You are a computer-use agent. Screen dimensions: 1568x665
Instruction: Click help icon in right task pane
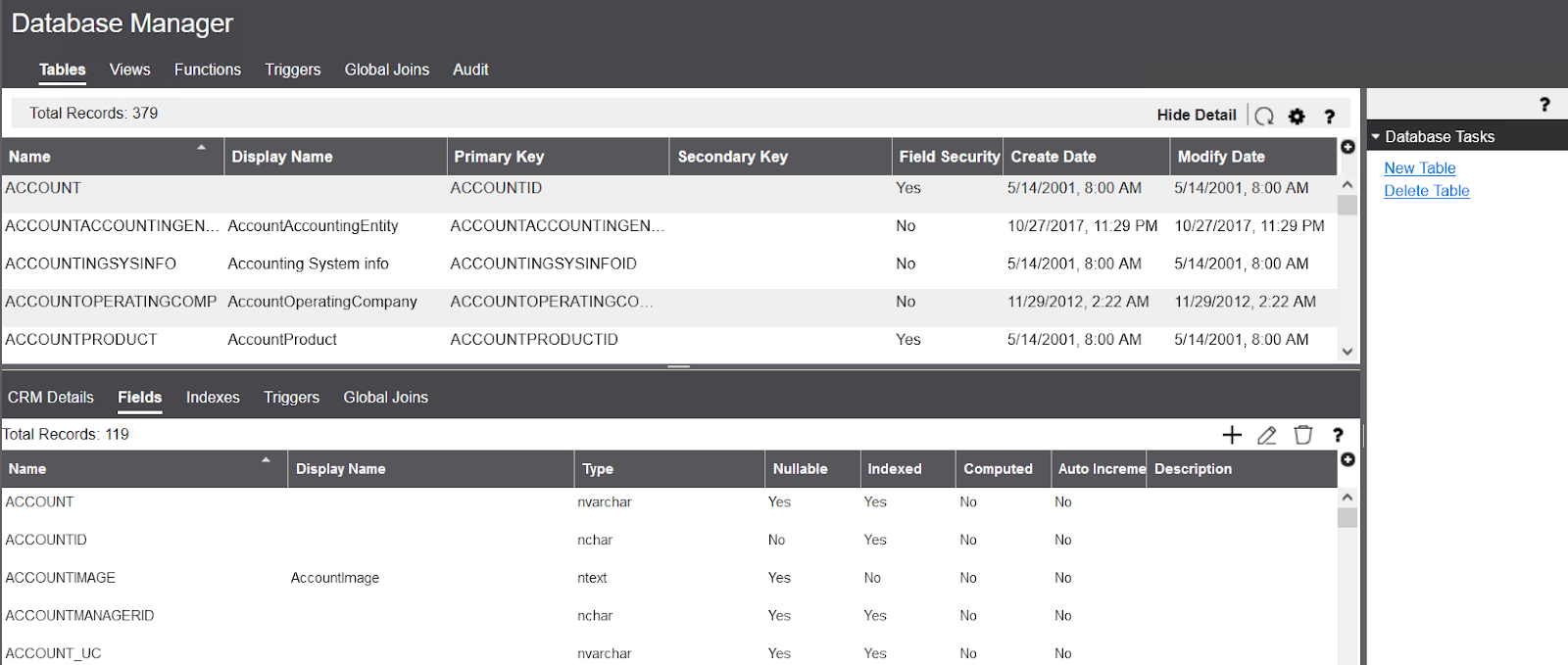[1544, 104]
